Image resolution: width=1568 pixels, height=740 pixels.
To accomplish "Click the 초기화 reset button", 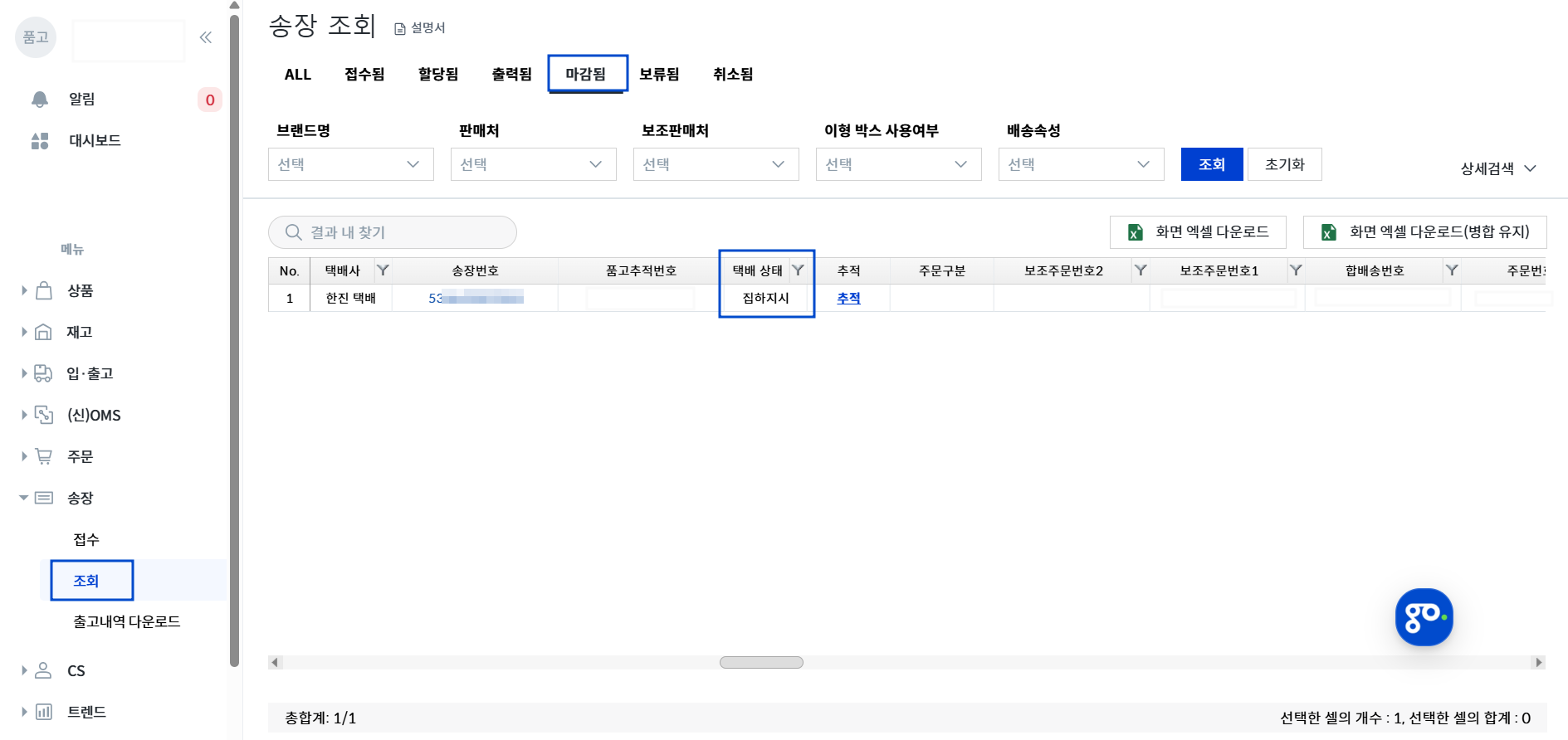I will [1285, 164].
